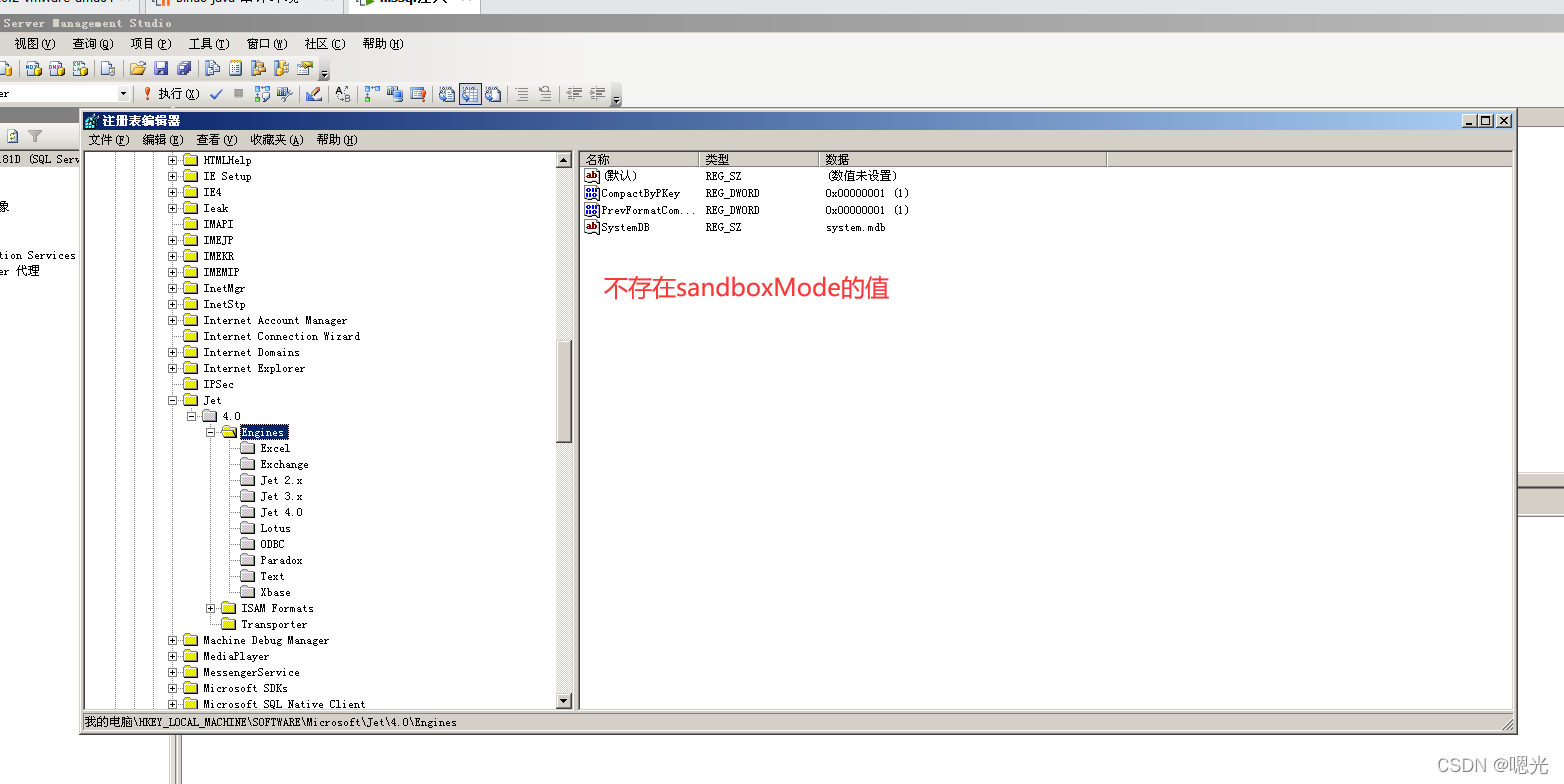Click the XMLA query toolbar icon

tap(80, 68)
